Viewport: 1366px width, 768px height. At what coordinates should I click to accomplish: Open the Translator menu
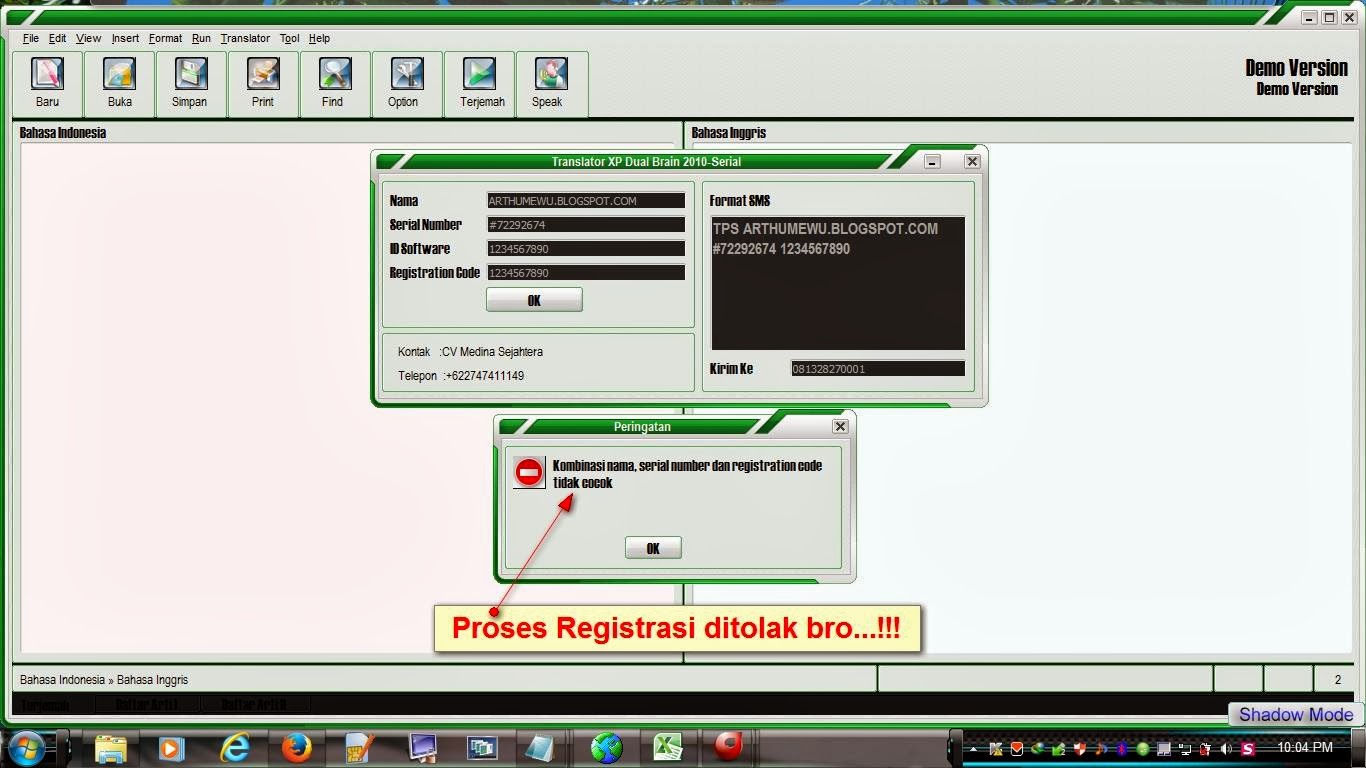(x=245, y=38)
